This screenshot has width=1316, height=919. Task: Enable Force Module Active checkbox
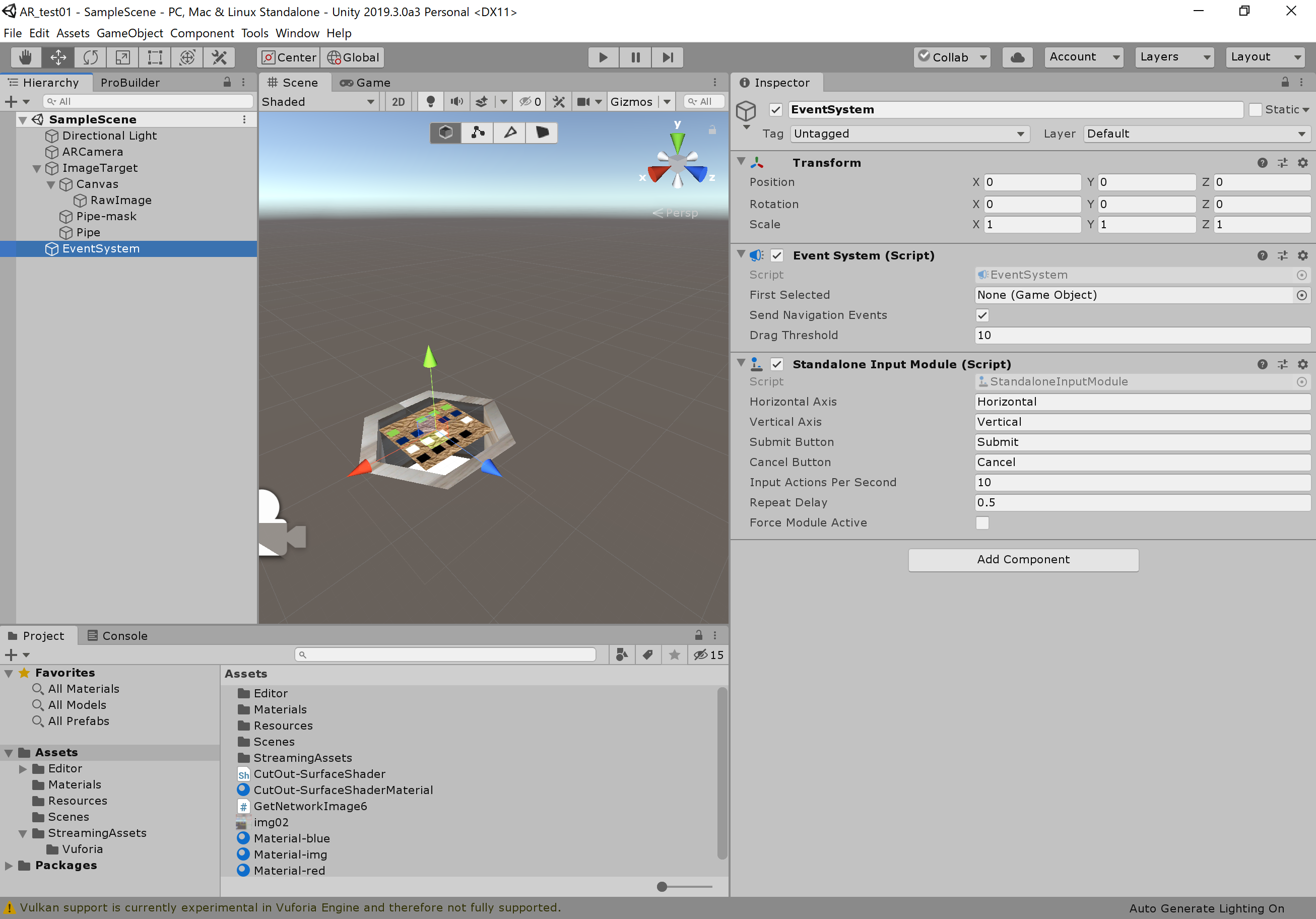tap(982, 523)
